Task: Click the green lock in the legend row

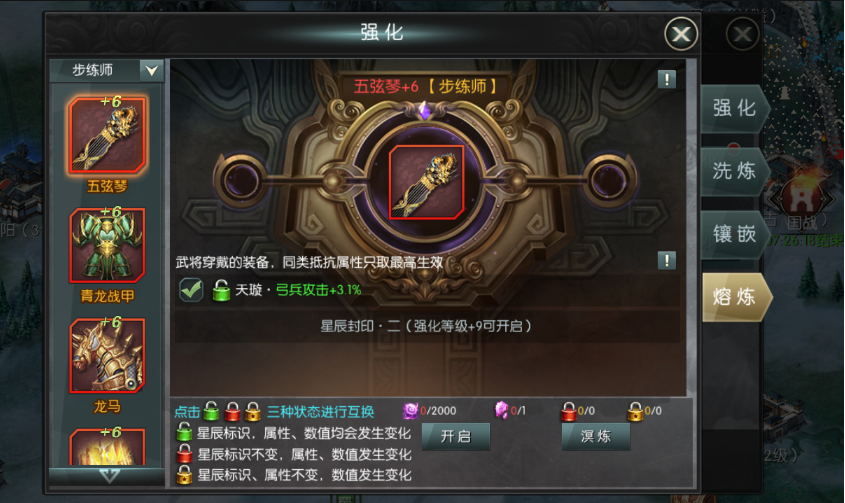Action: pos(211,411)
